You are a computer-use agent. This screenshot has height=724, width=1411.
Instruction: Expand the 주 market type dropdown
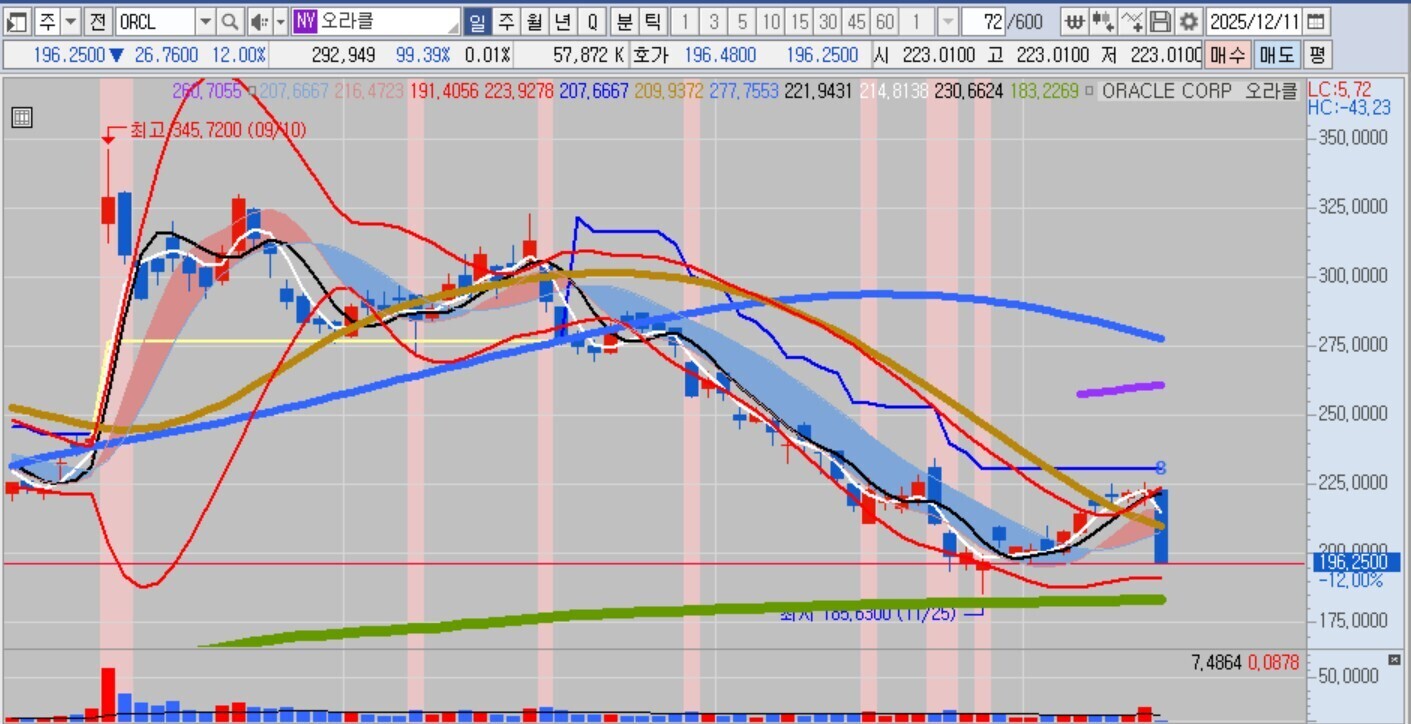(x=71, y=21)
